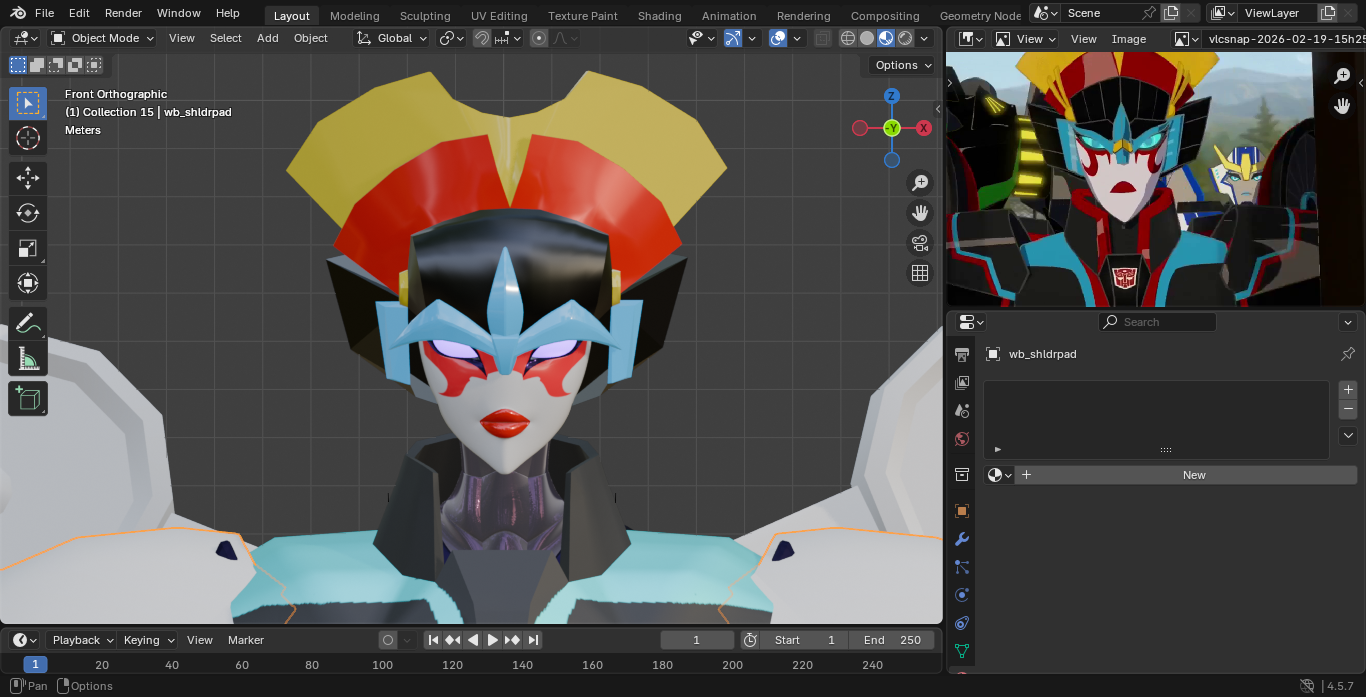Open the Particles properties tab
The image size is (1366, 697).
tap(962, 567)
